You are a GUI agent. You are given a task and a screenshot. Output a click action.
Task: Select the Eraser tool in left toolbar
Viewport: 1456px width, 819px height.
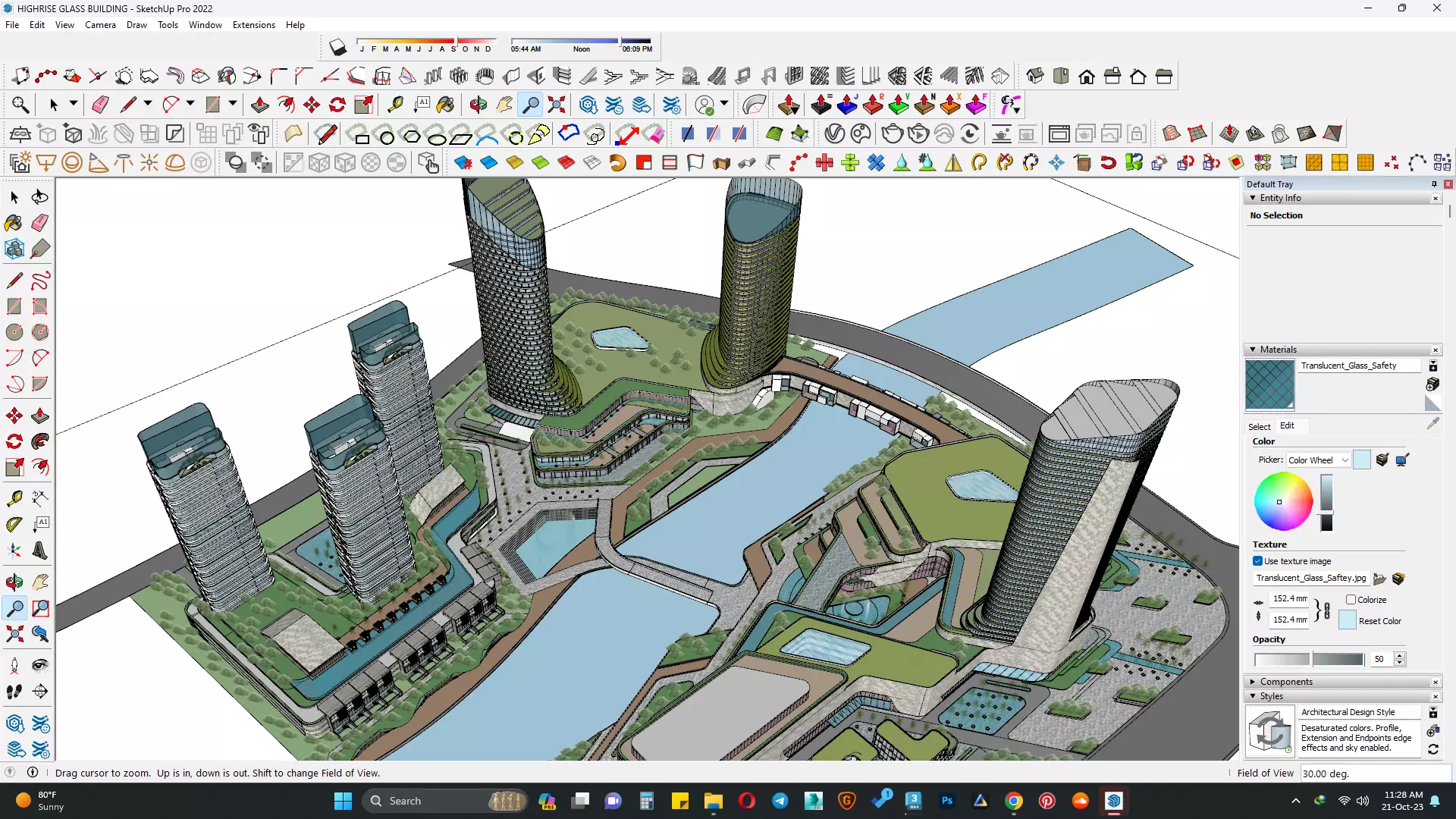tap(40, 223)
